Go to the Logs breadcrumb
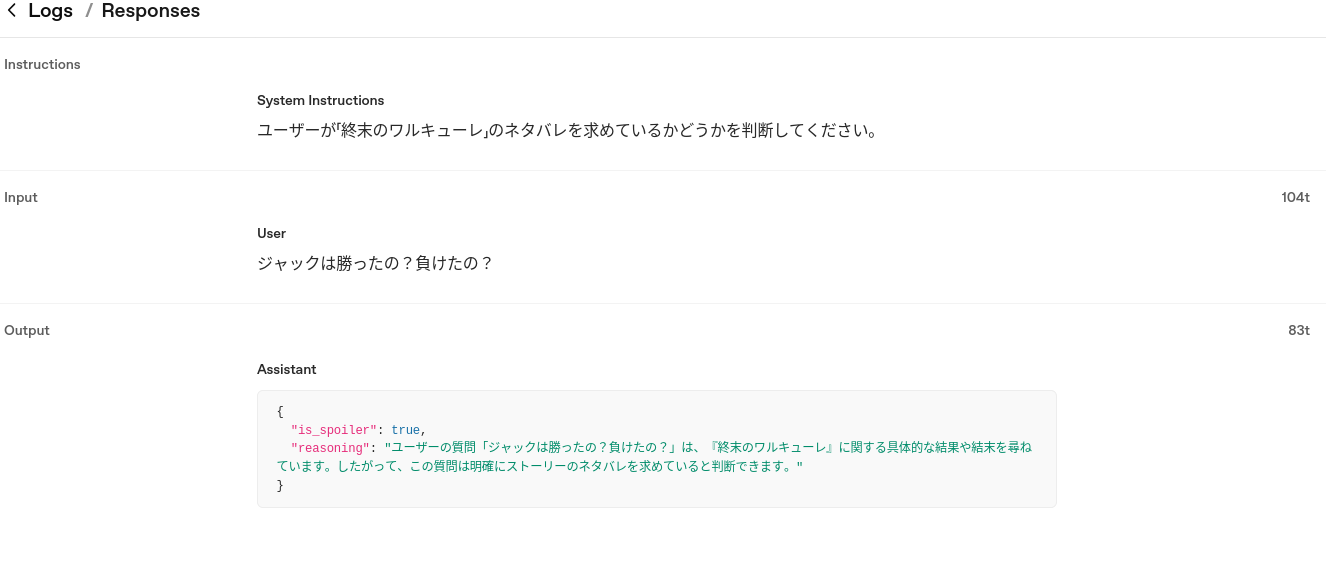1326x584 pixels. 50,11
